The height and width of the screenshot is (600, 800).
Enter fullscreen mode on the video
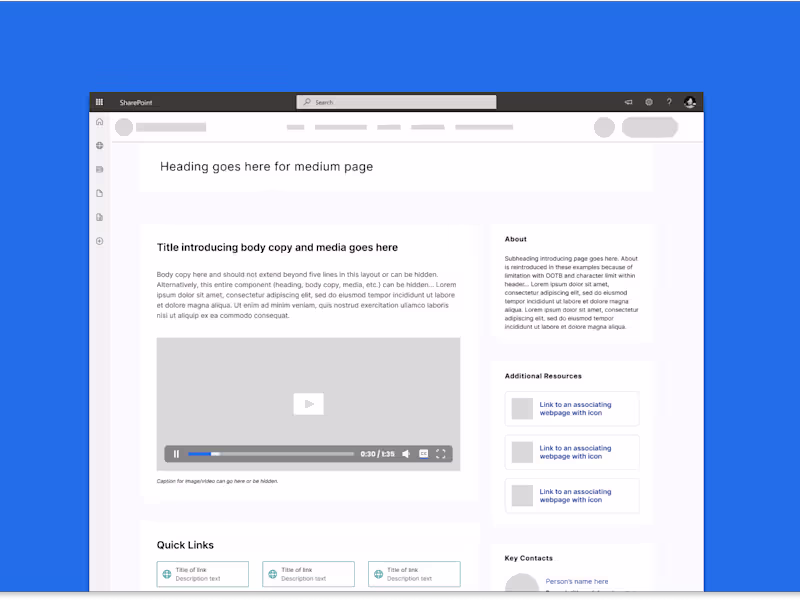click(x=440, y=454)
